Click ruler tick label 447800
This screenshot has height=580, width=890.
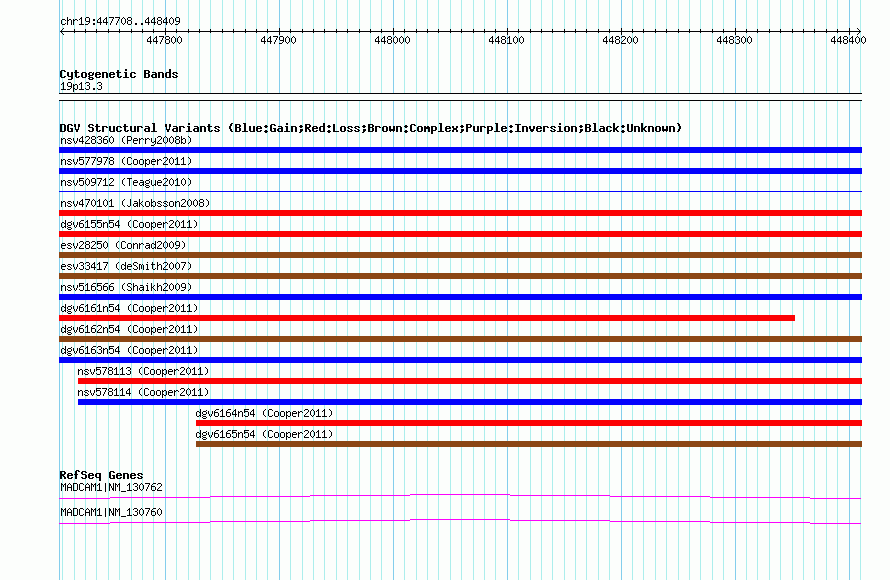[x=165, y=40]
